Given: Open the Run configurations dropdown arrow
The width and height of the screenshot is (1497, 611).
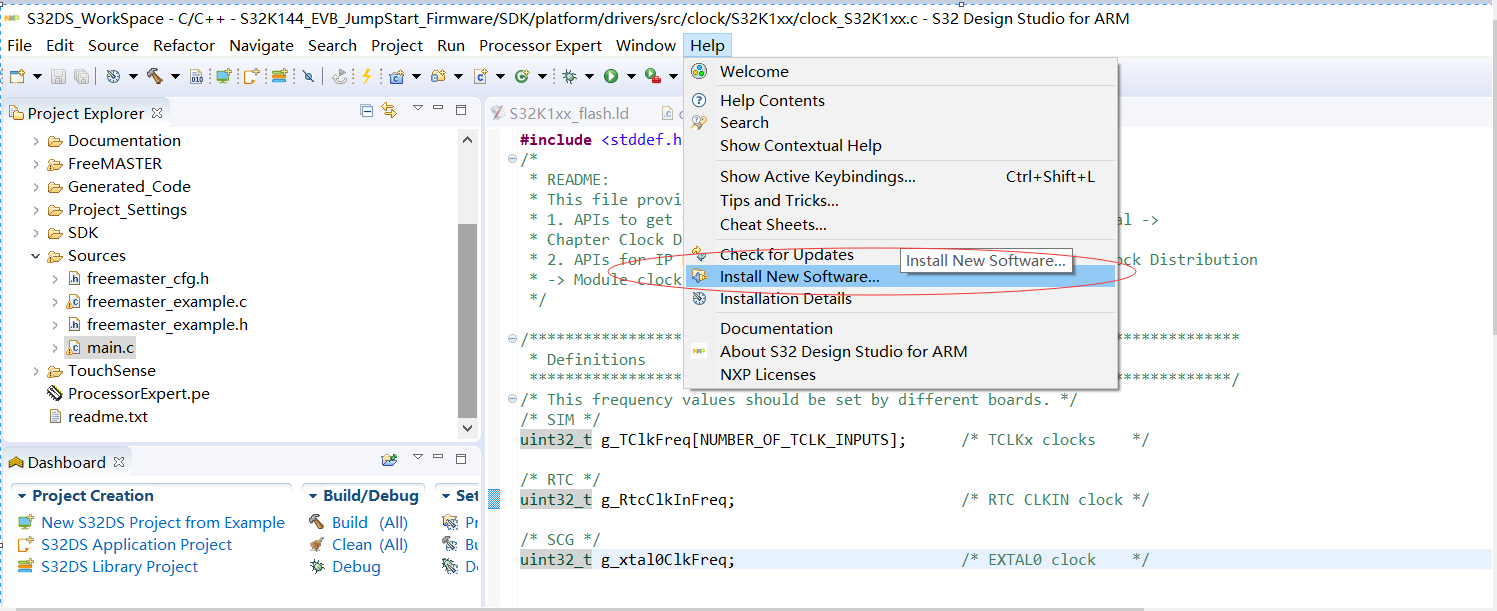Looking at the screenshot, I should [x=631, y=76].
